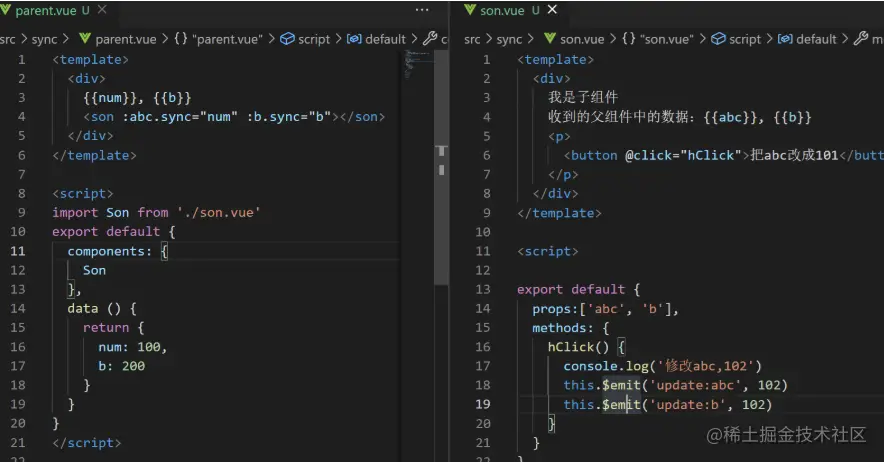Viewport: 884px width, 462px height.
Task: Click the left editor's vertical scrollbar
Action: coord(441,168)
